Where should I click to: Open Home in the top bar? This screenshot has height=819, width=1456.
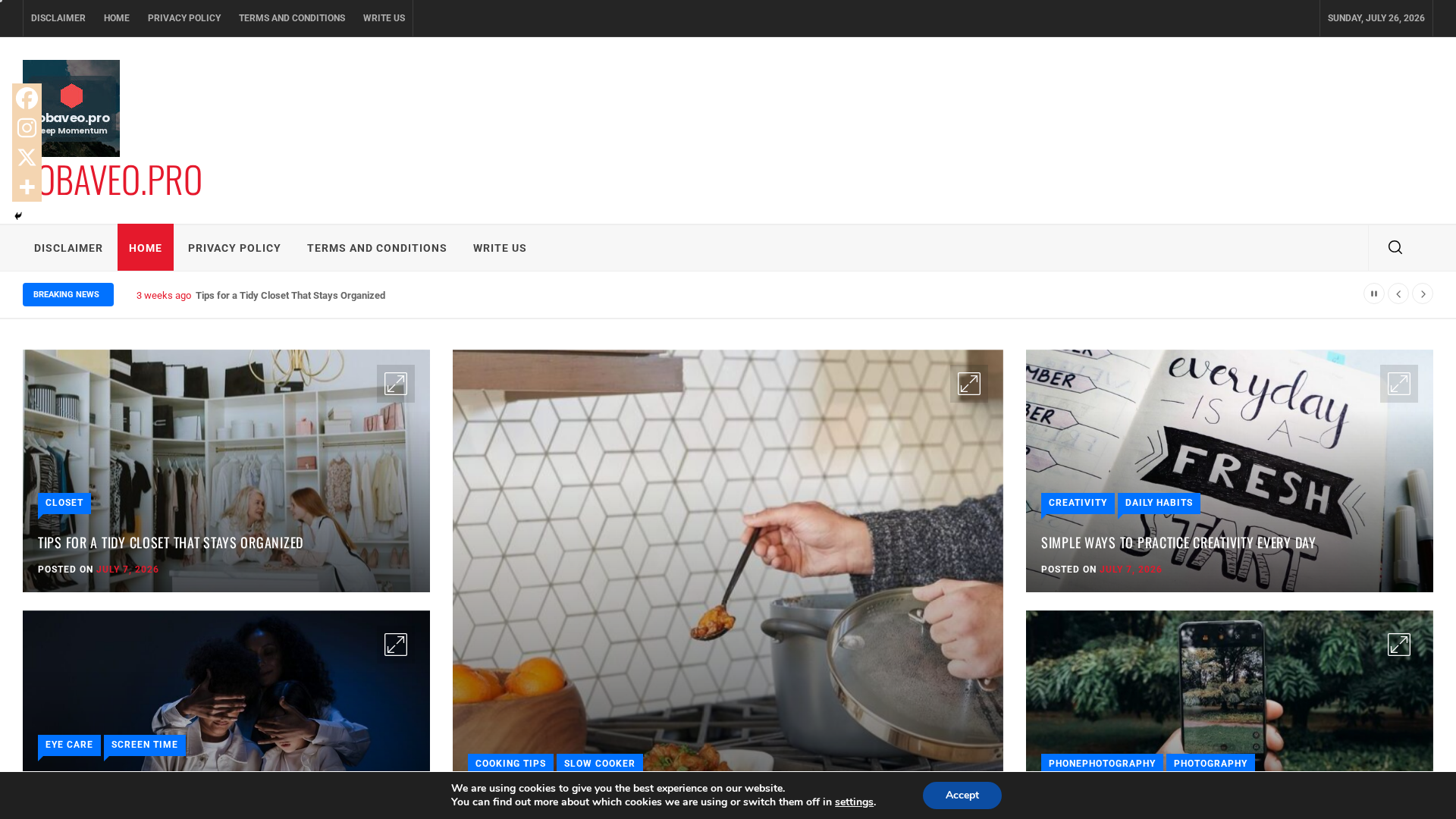coord(117,18)
